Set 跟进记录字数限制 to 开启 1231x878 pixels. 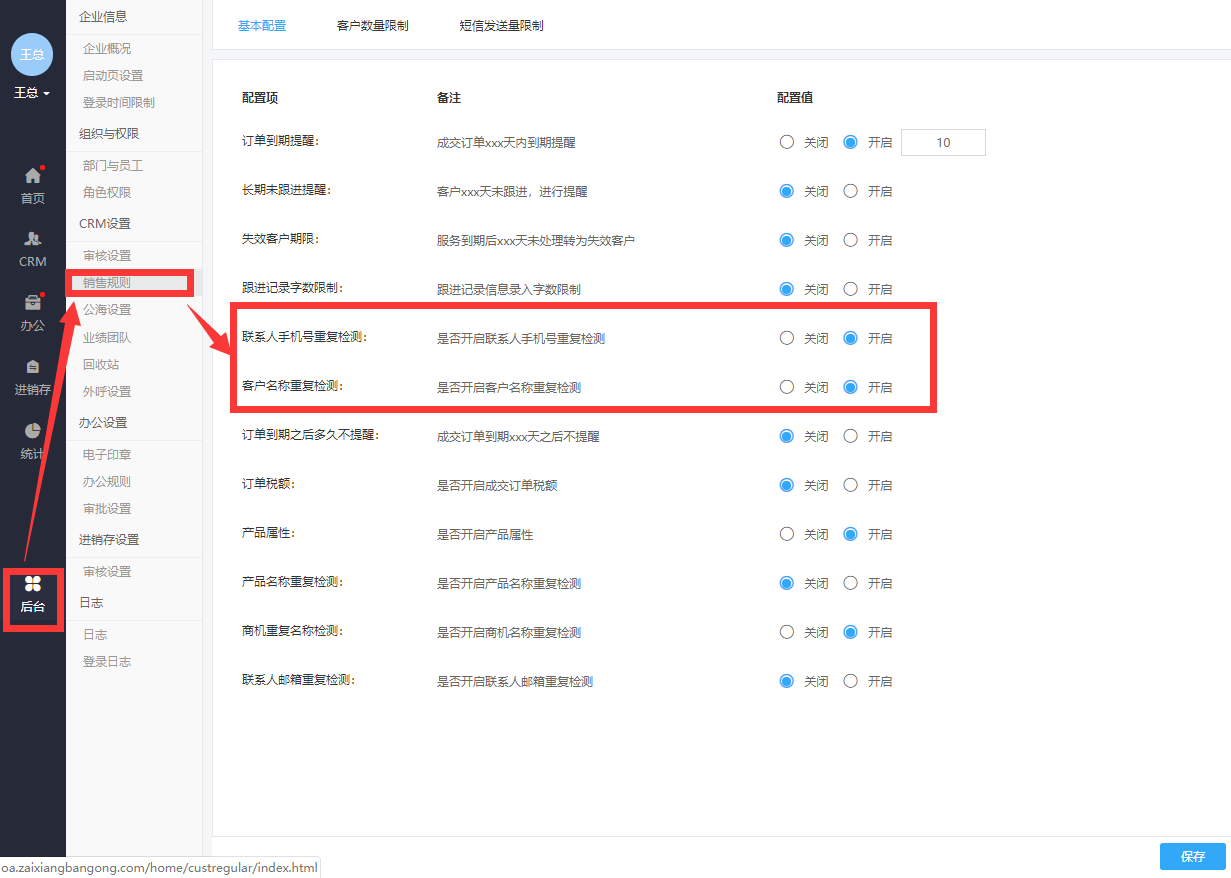point(851,289)
